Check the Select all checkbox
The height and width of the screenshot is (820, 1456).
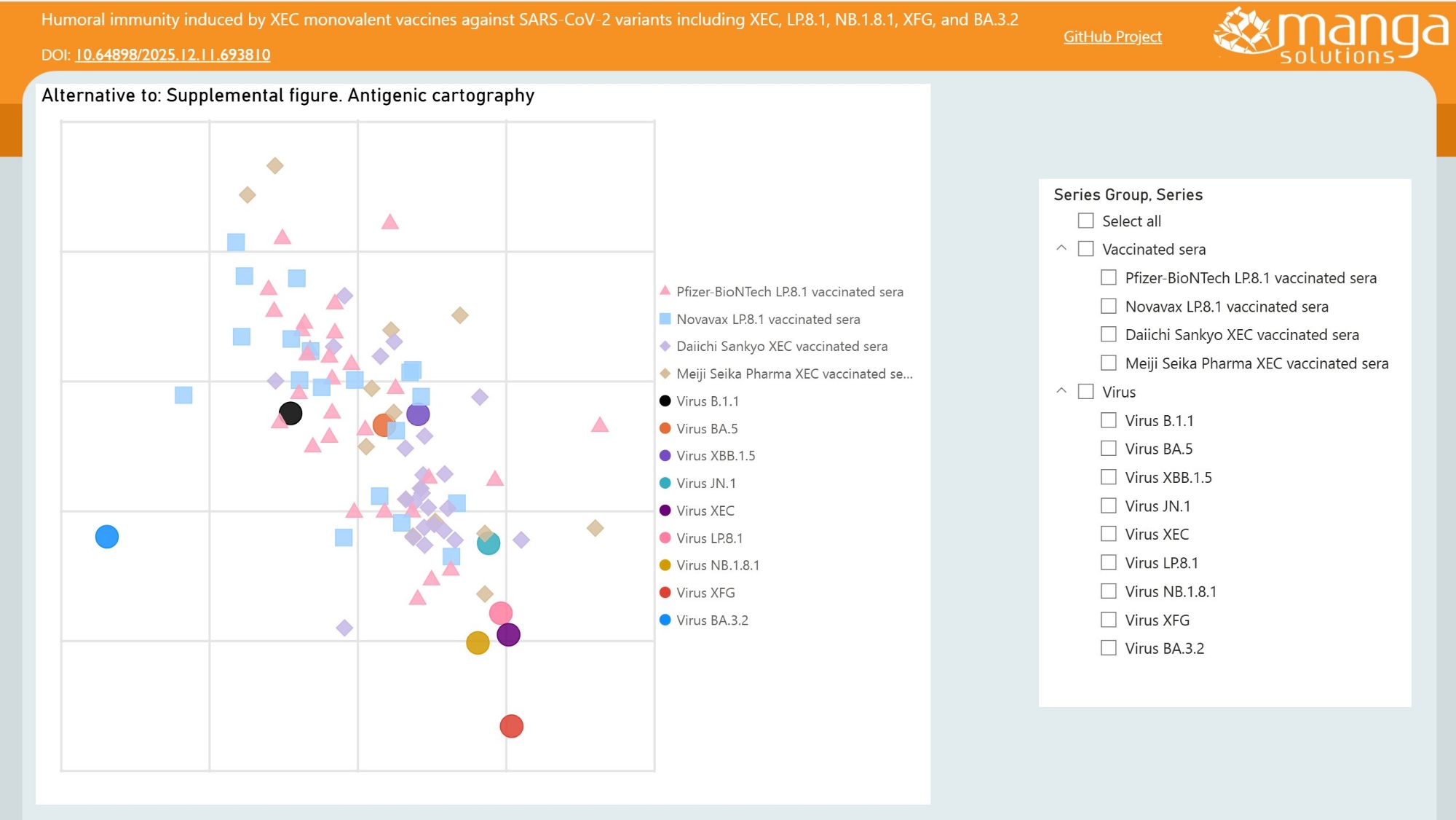click(x=1085, y=221)
